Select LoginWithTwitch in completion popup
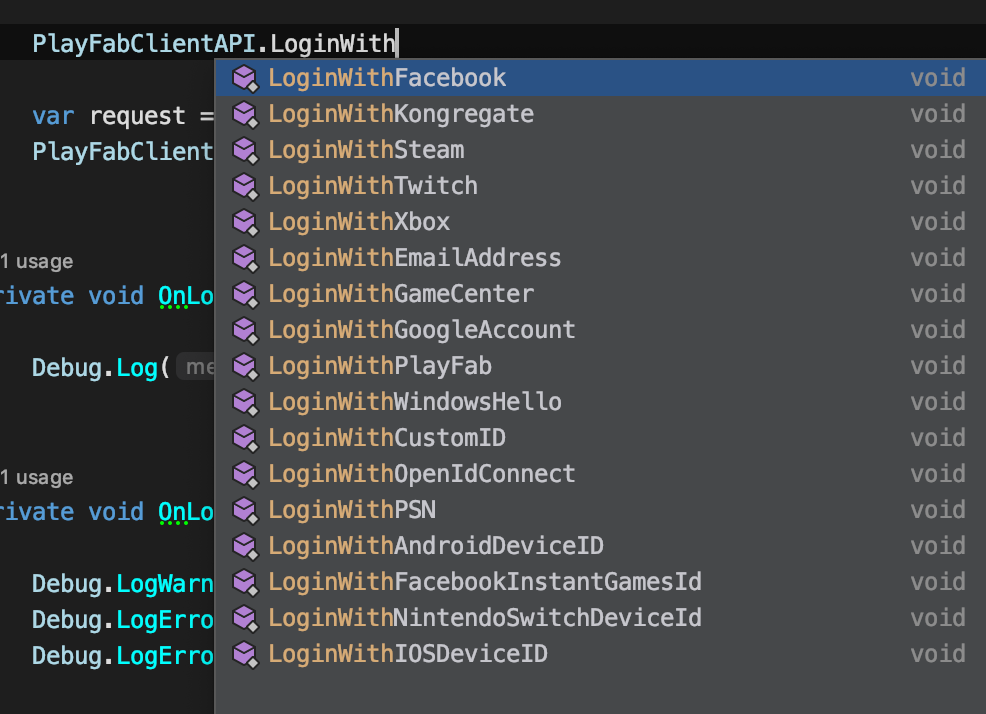Viewport: 986px width, 714px height. coord(601,186)
